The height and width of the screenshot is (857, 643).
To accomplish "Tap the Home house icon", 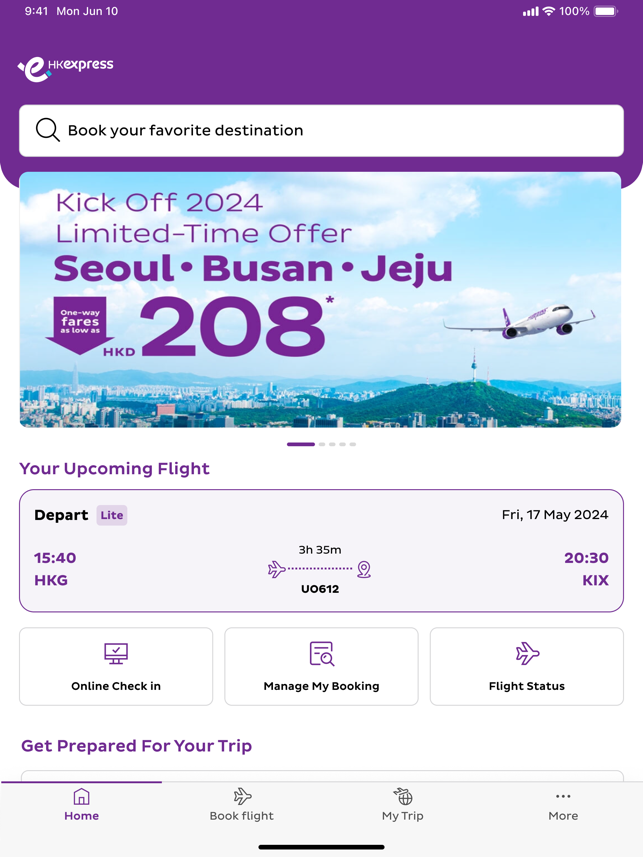I will click(81, 796).
